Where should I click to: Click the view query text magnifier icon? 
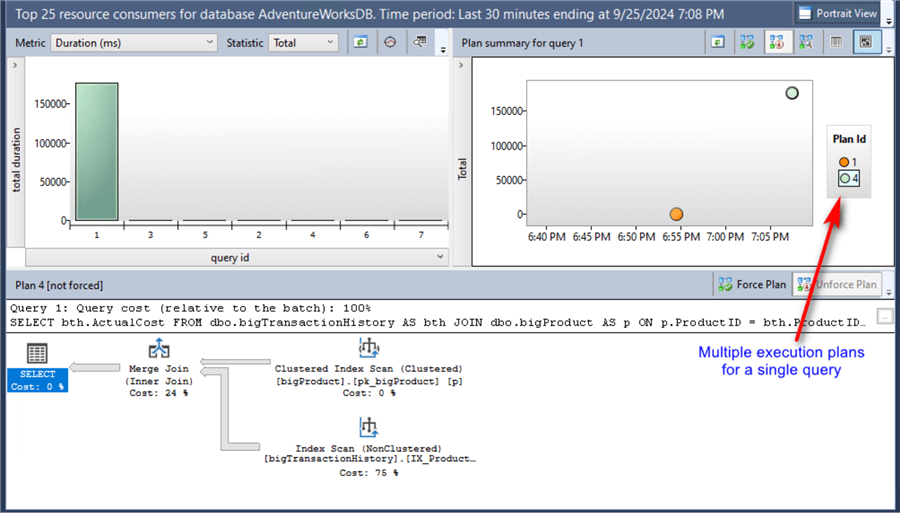coord(420,42)
